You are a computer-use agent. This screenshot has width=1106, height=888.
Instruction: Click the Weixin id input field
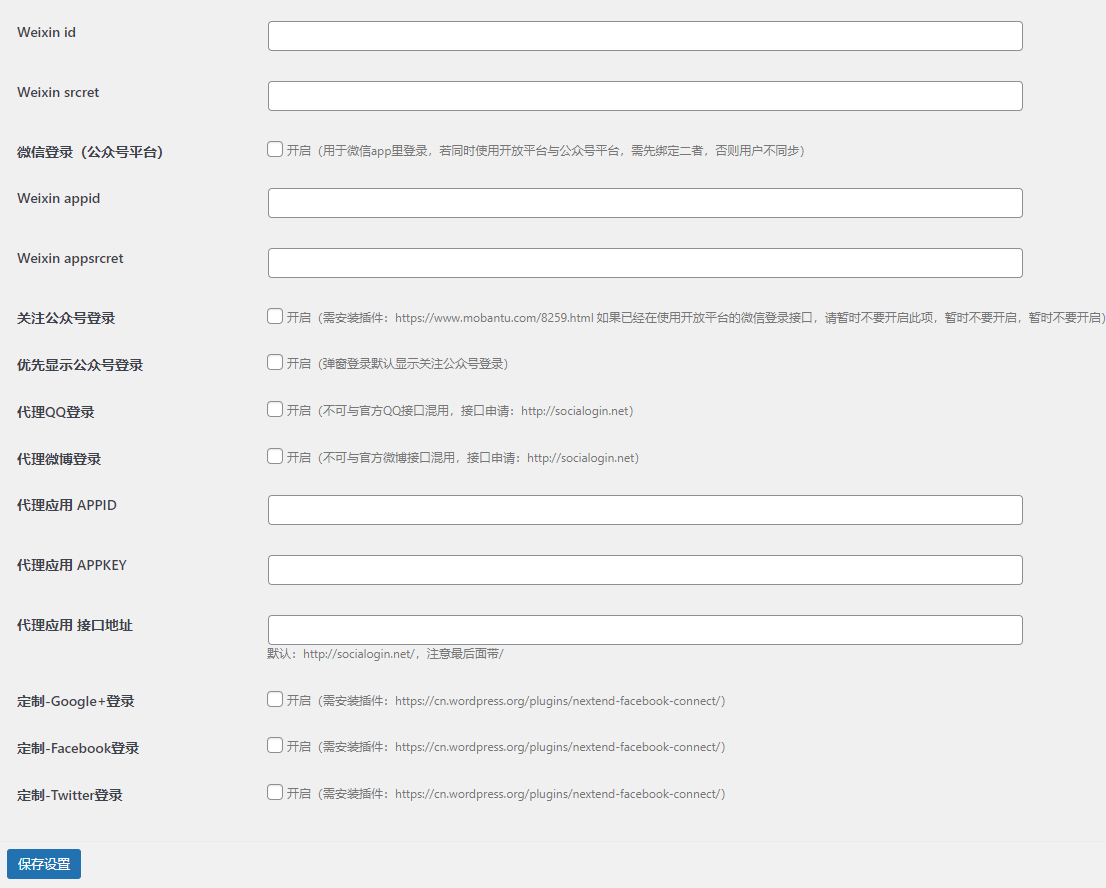click(645, 36)
